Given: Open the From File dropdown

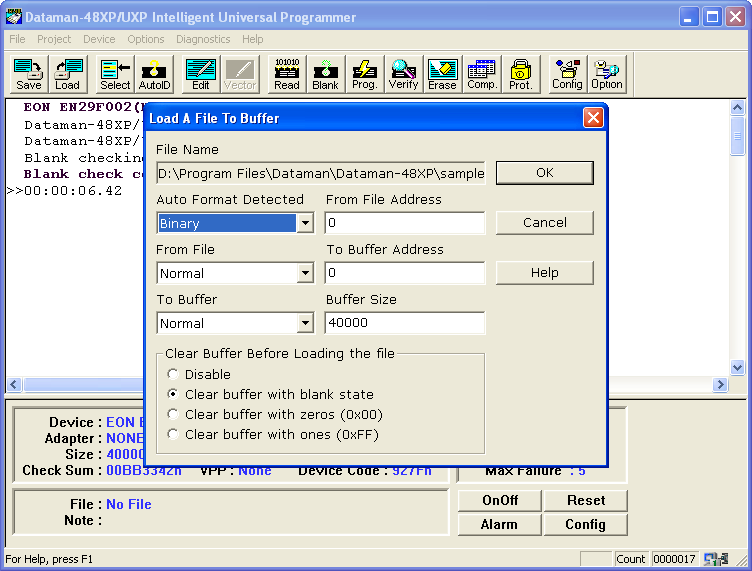Looking at the screenshot, I should coord(305,273).
